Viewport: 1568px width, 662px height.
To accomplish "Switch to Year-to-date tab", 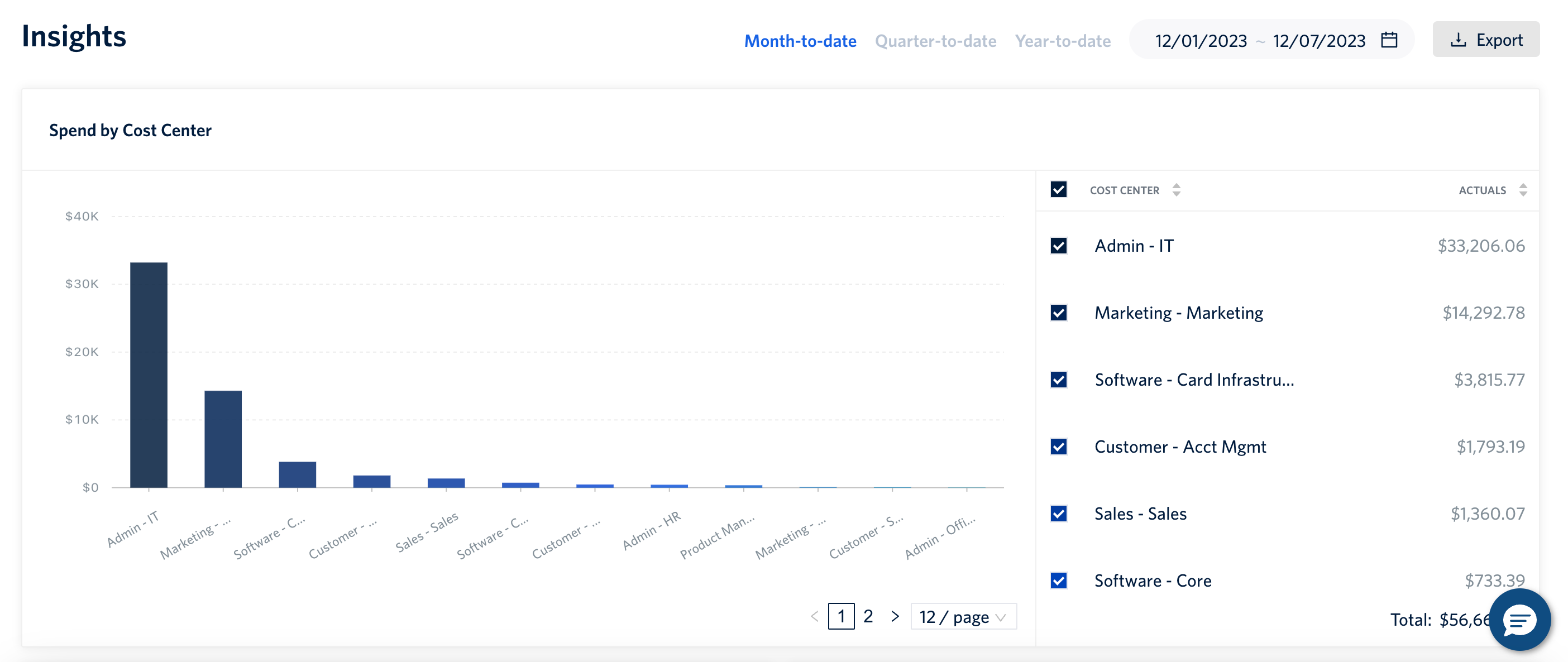I will pyautogui.click(x=1062, y=41).
